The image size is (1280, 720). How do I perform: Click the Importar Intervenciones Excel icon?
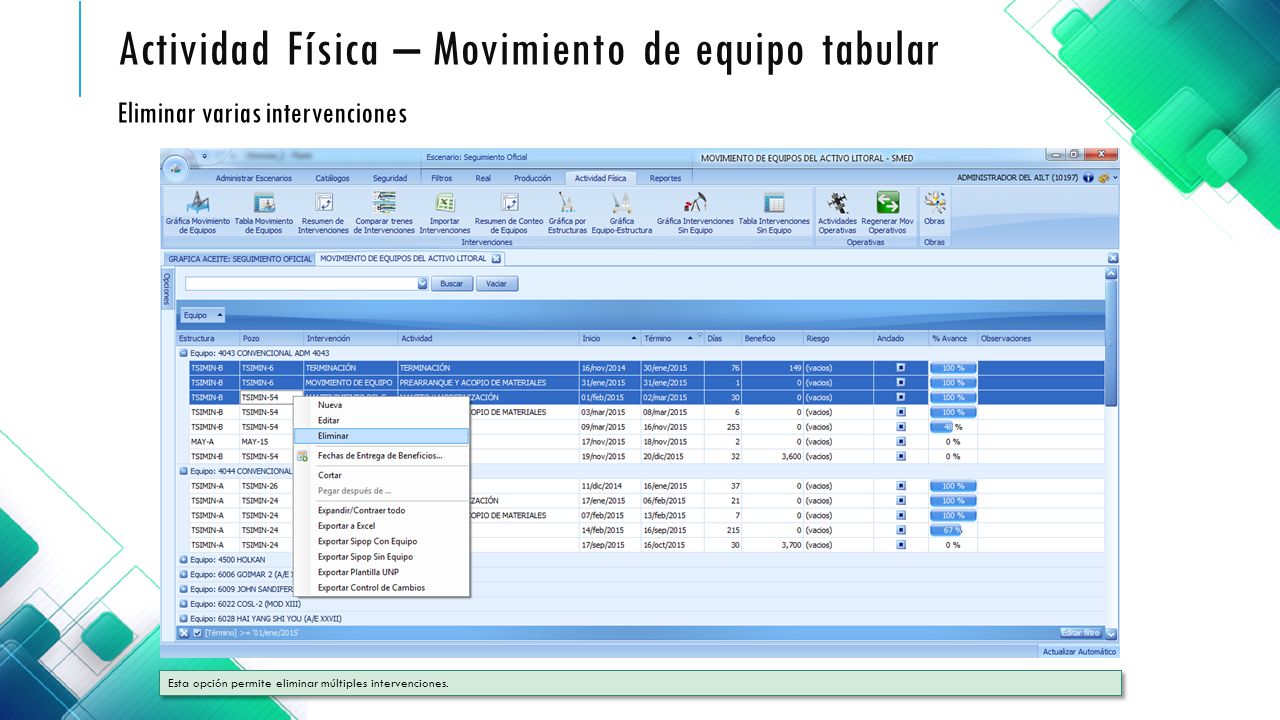[x=445, y=203]
